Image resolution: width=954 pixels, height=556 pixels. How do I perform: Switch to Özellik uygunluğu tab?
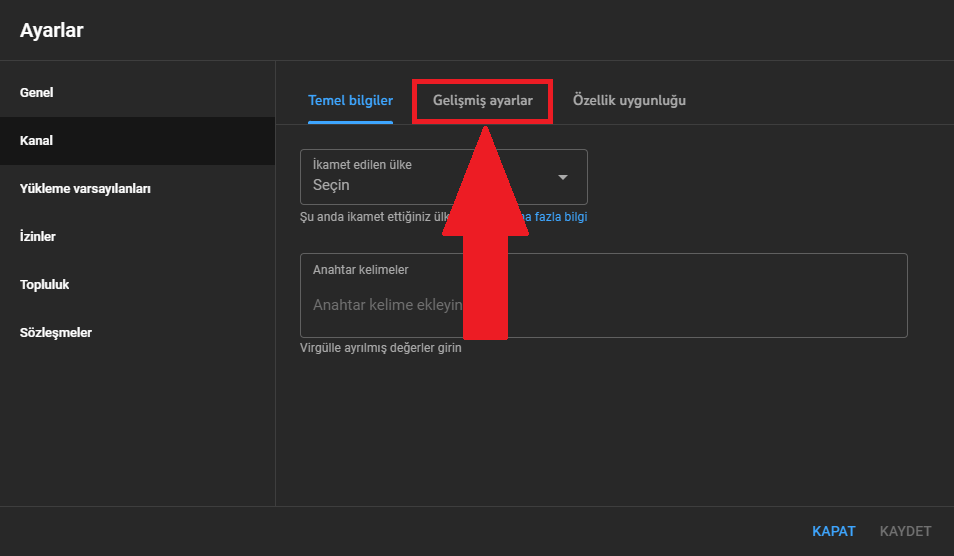tap(629, 101)
